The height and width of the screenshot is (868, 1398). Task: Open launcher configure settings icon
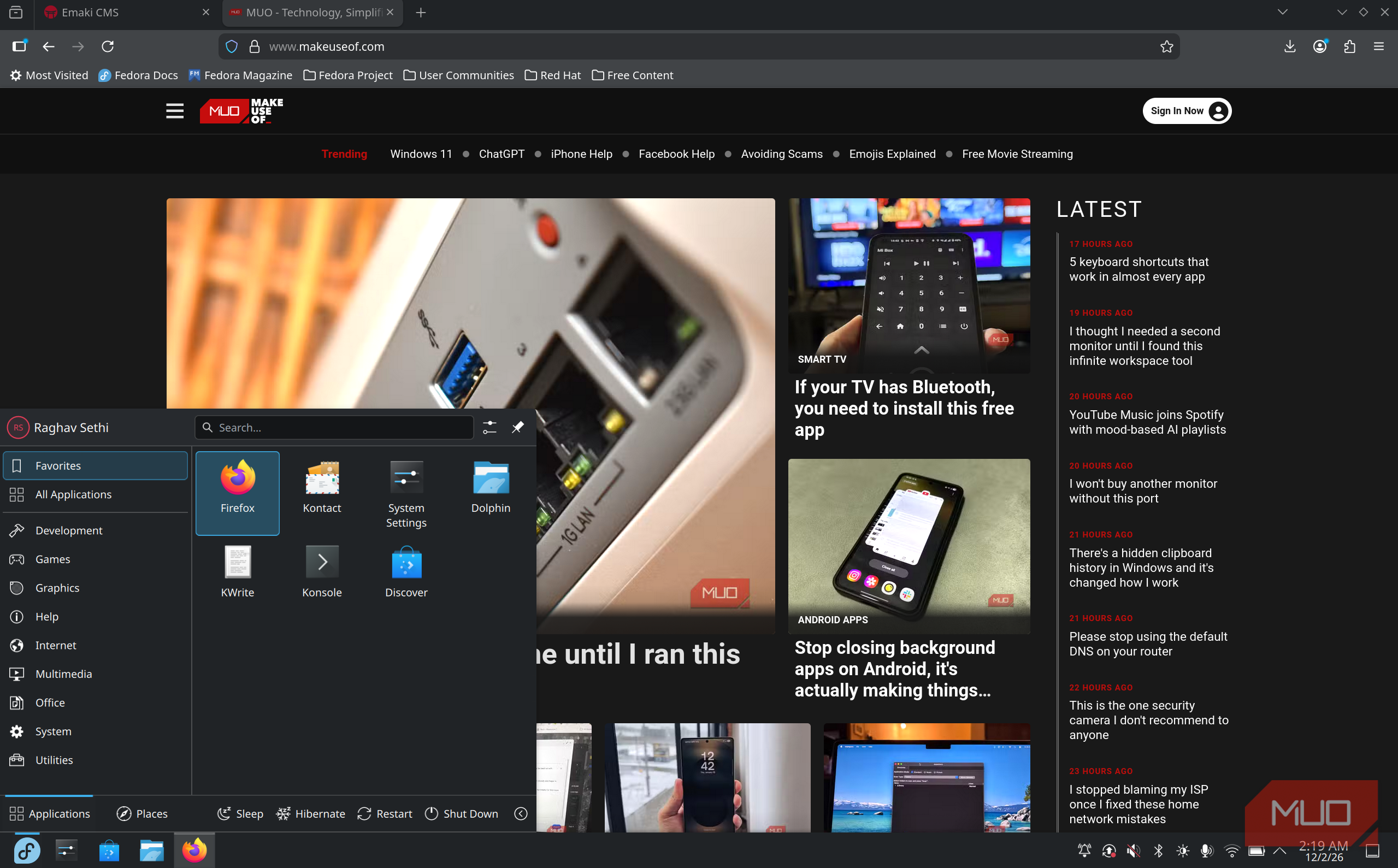[489, 427]
